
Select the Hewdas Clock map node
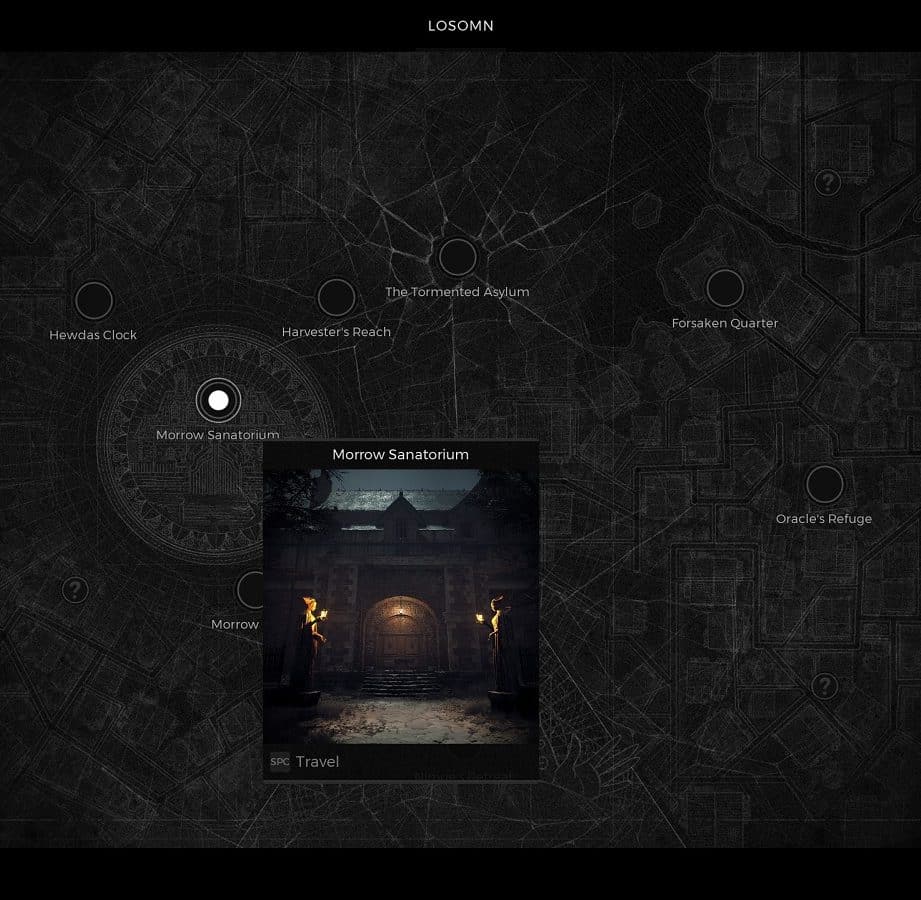click(x=94, y=300)
